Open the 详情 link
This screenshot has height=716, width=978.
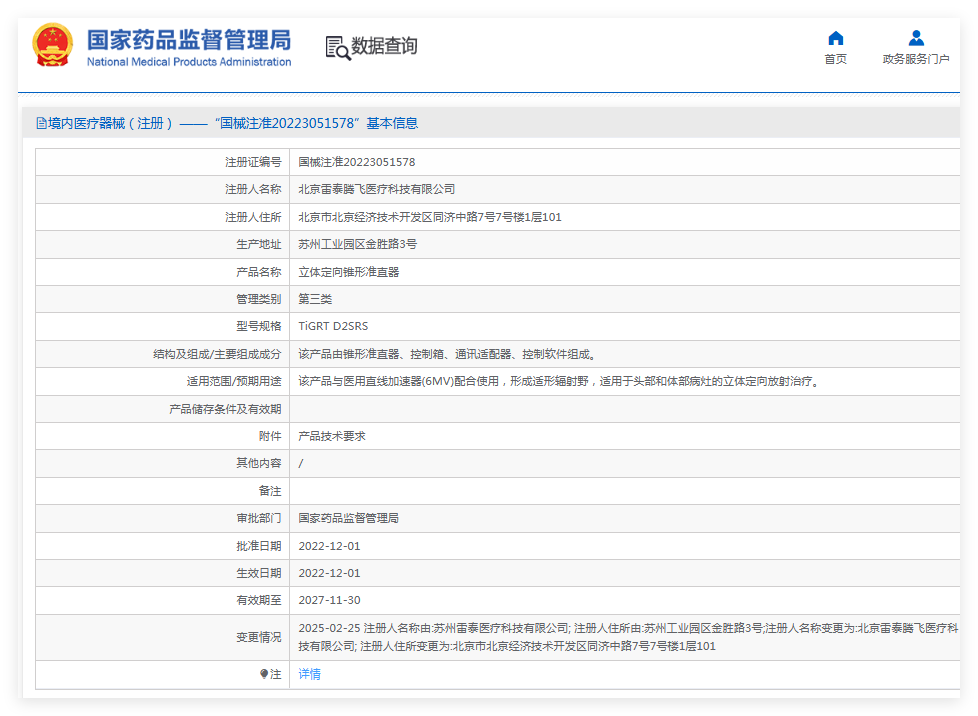(309, 674)
